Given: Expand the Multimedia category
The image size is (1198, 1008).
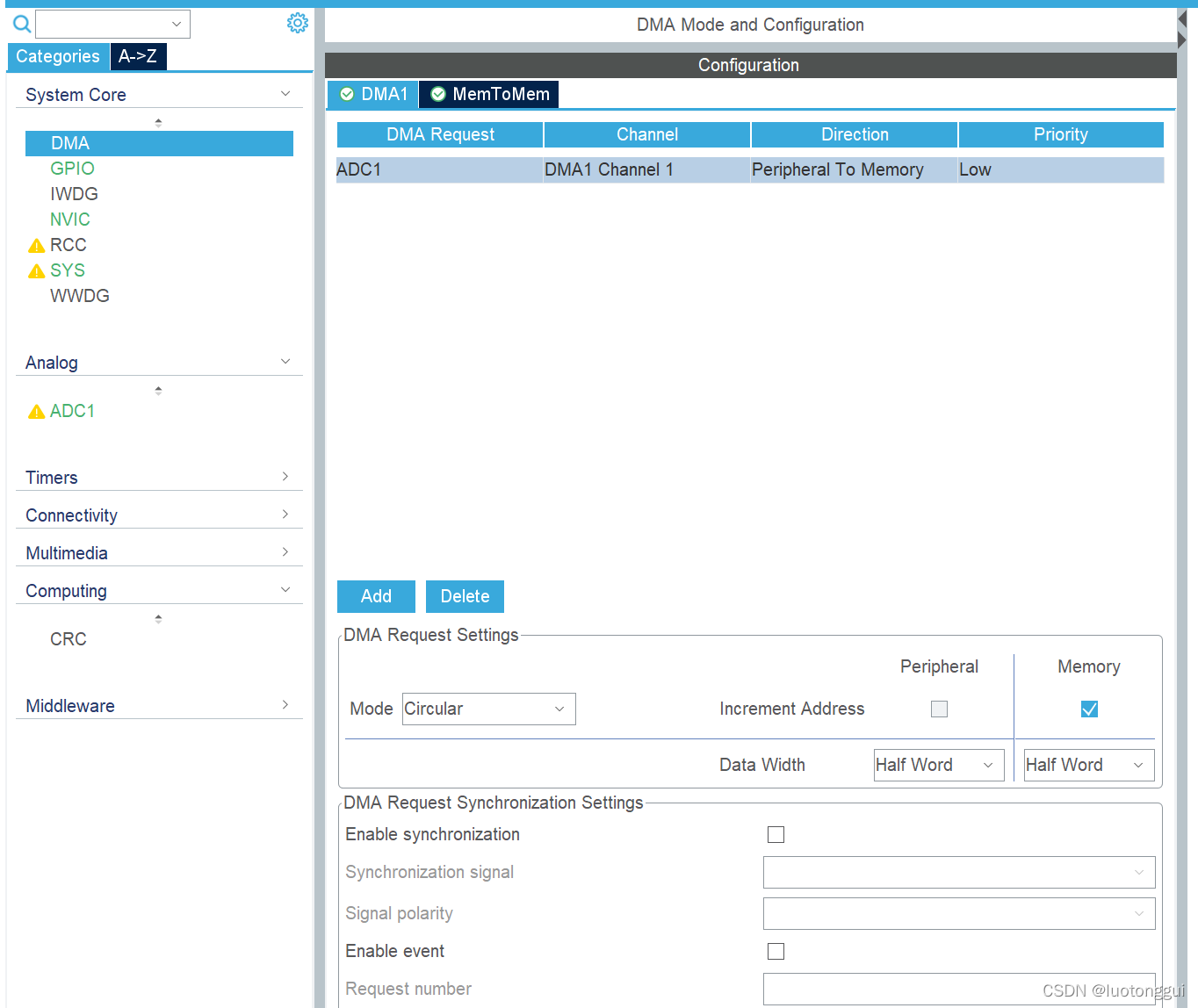Looking at the screenshot, I should click(x=285, y=552).
